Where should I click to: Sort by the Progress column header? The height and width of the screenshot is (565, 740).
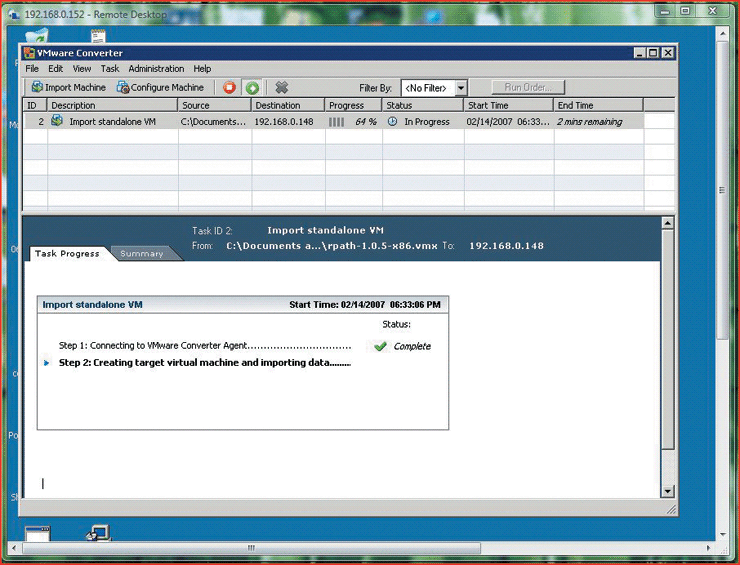coord(353,105)
